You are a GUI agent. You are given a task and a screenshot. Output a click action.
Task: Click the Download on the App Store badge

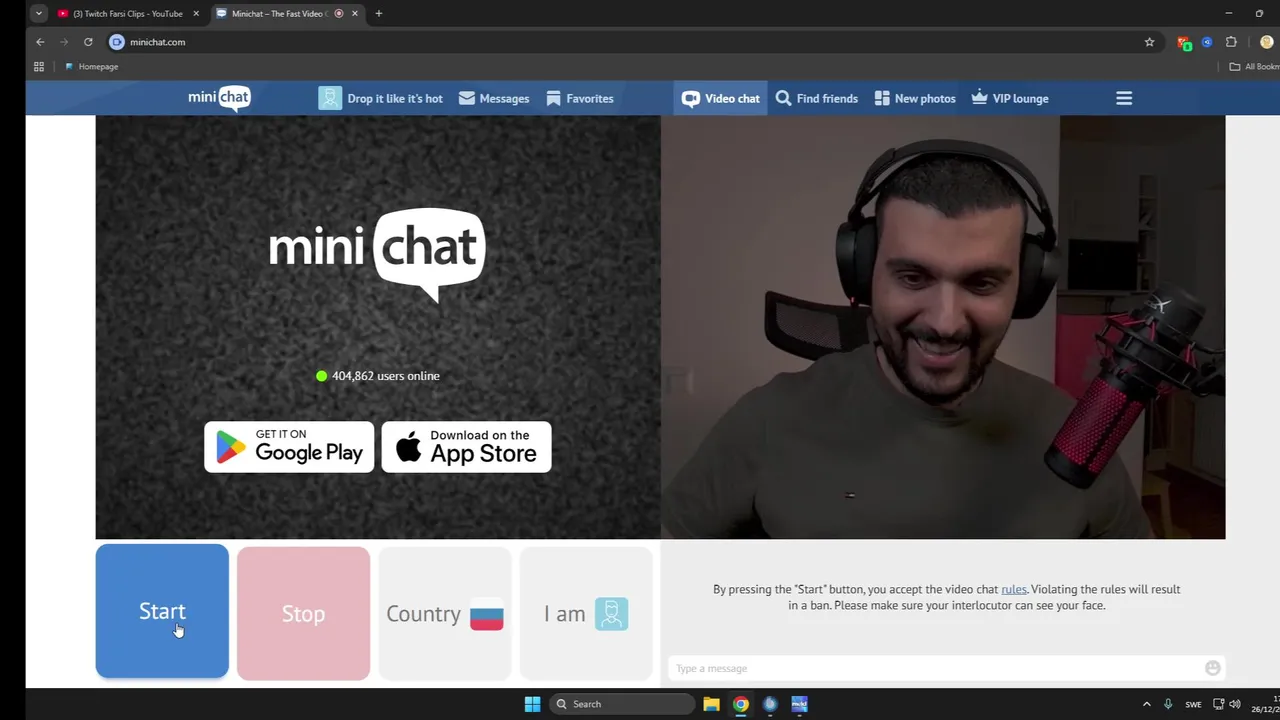pyautogui.click(x=466, y=447)
